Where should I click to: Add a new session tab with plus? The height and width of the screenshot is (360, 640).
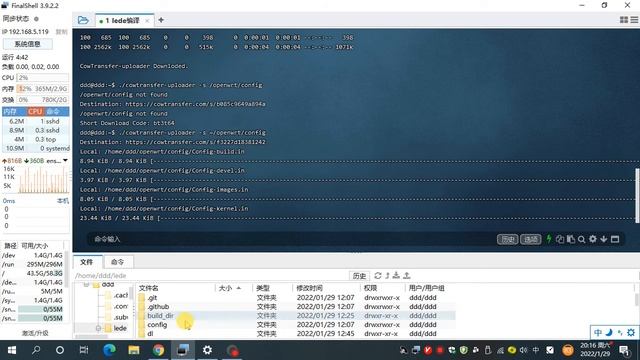(x=161, y=20)
